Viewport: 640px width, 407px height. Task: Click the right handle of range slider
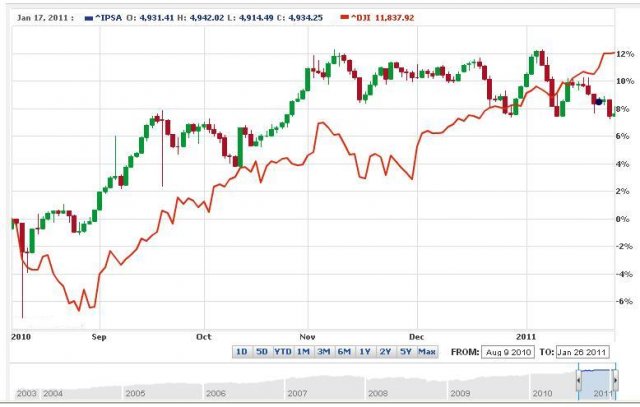pyautogui.click(x=615, y=380)
